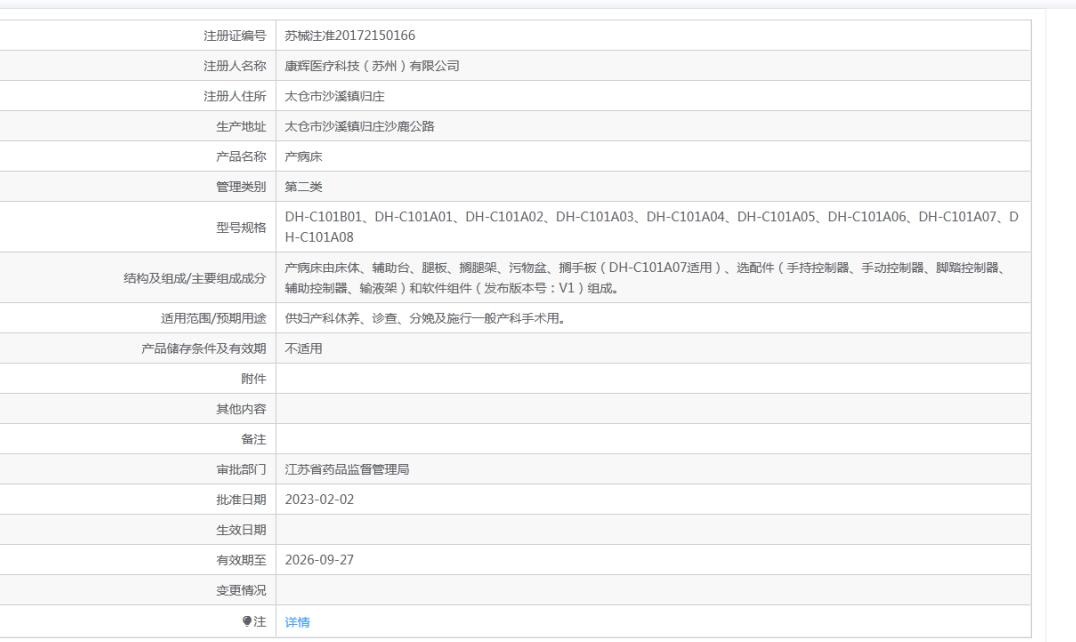This screenshot has height=642, width=1076.
Task: Select structure description starting with 产病床由床体
Action: (647, 278)
